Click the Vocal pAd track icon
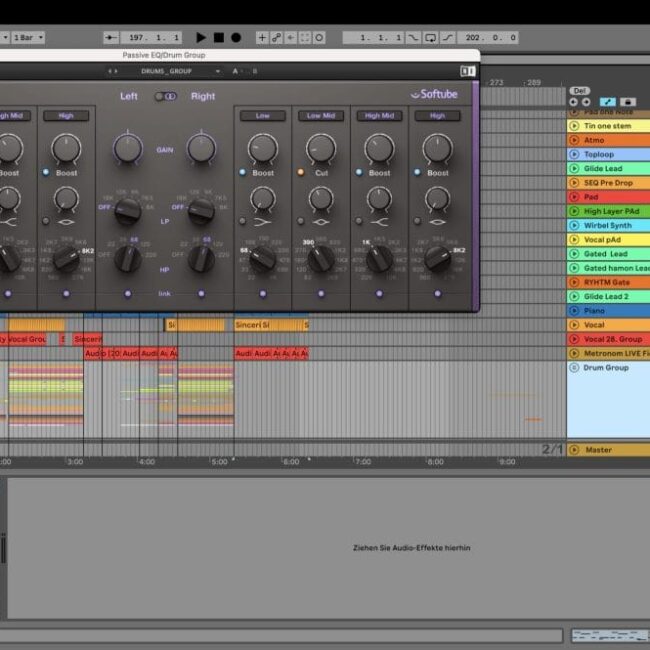Viewport: 650px width, 650px height. click(574, 240)
